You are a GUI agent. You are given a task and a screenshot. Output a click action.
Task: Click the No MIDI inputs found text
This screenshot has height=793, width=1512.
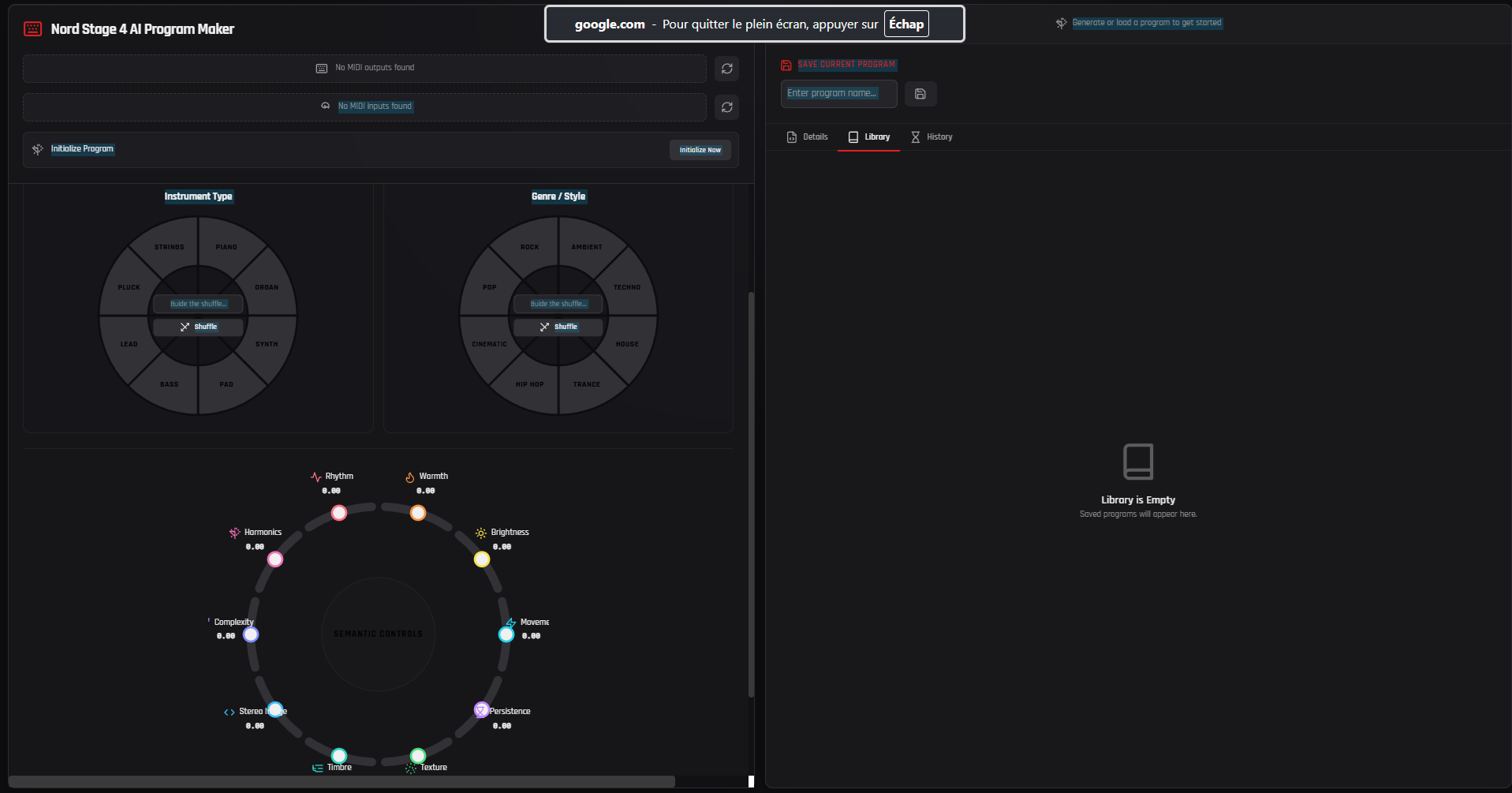tap(375, 106)
